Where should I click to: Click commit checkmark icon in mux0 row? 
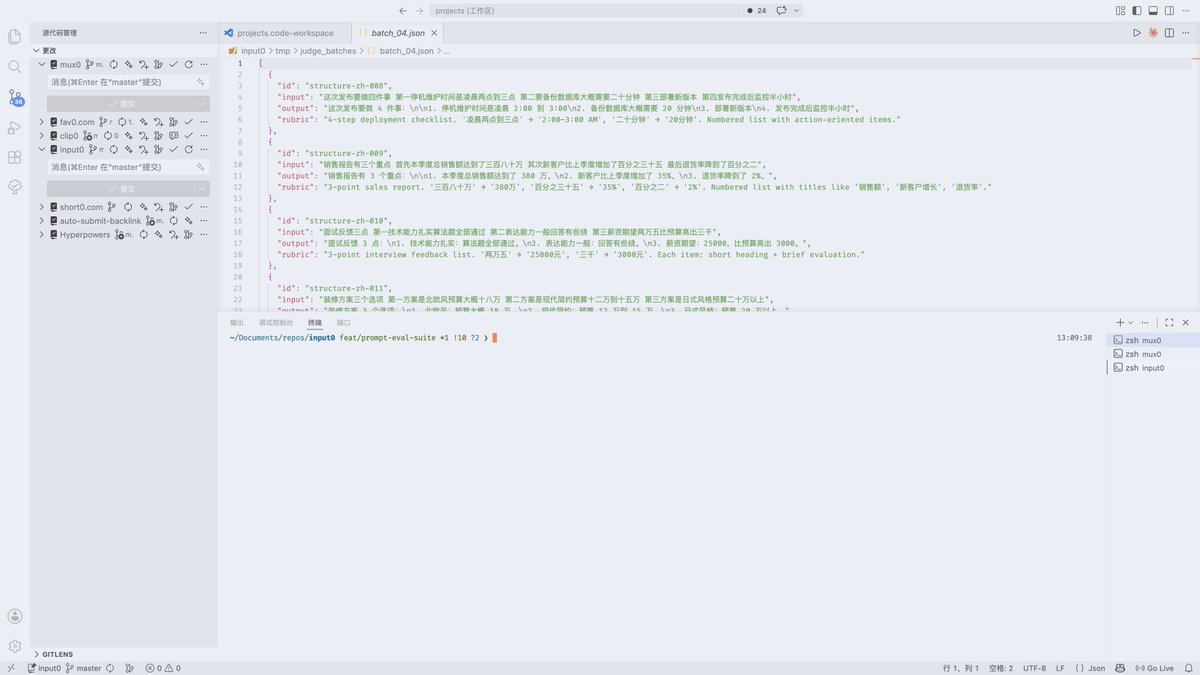173,65
